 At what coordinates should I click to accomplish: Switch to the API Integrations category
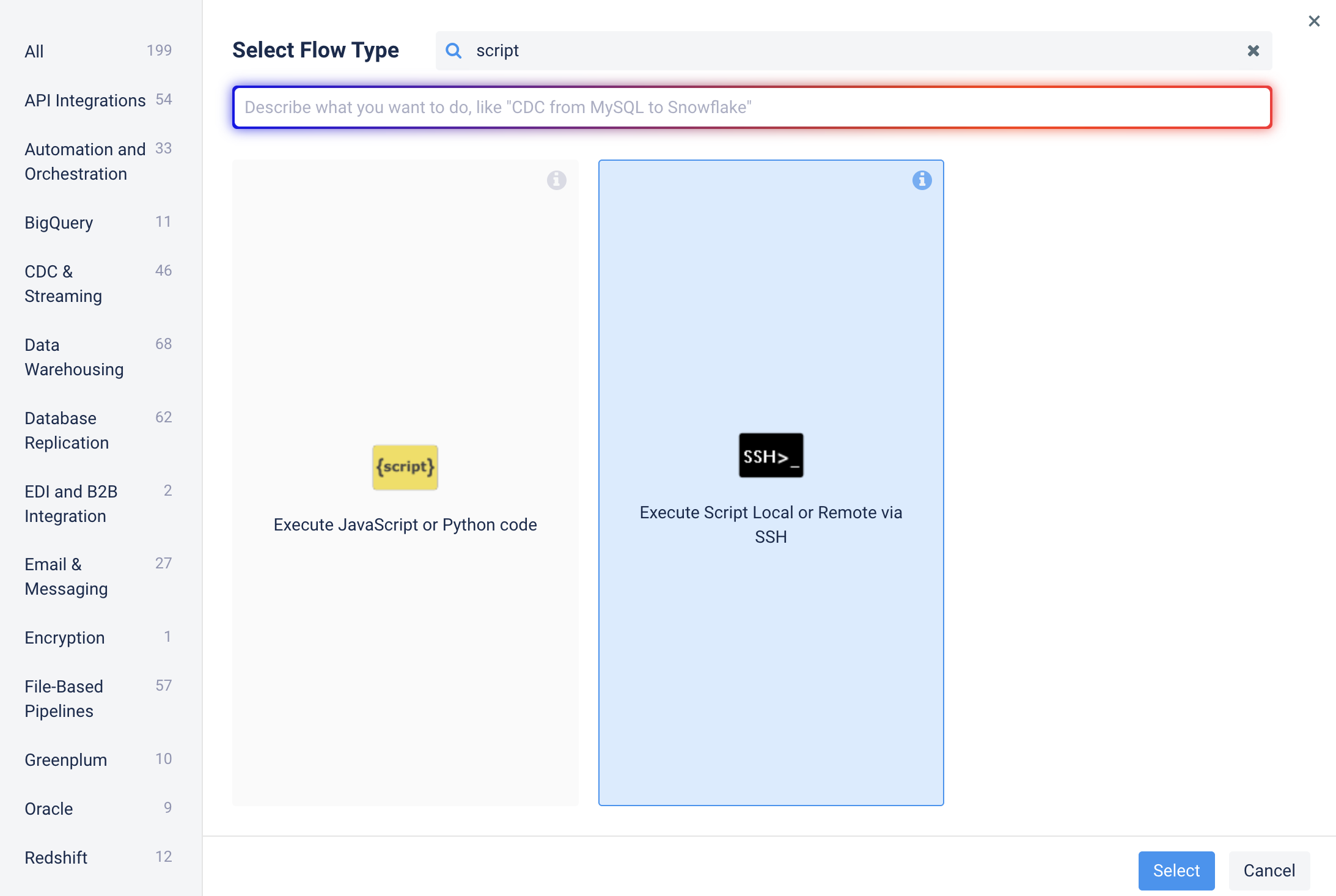[x=85, y=100]
